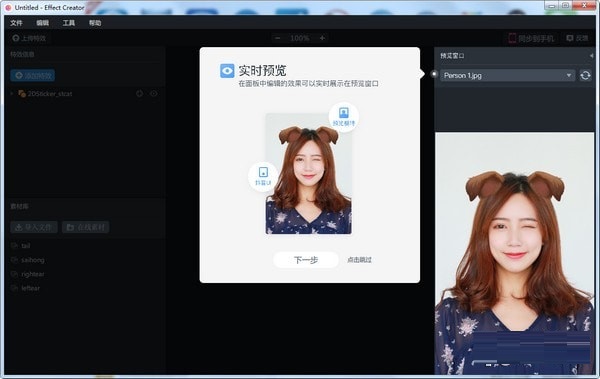Viewport: 600px width, 379px height.
Task: Click the 100% zoom level value
Action: [x=300, y=38]
